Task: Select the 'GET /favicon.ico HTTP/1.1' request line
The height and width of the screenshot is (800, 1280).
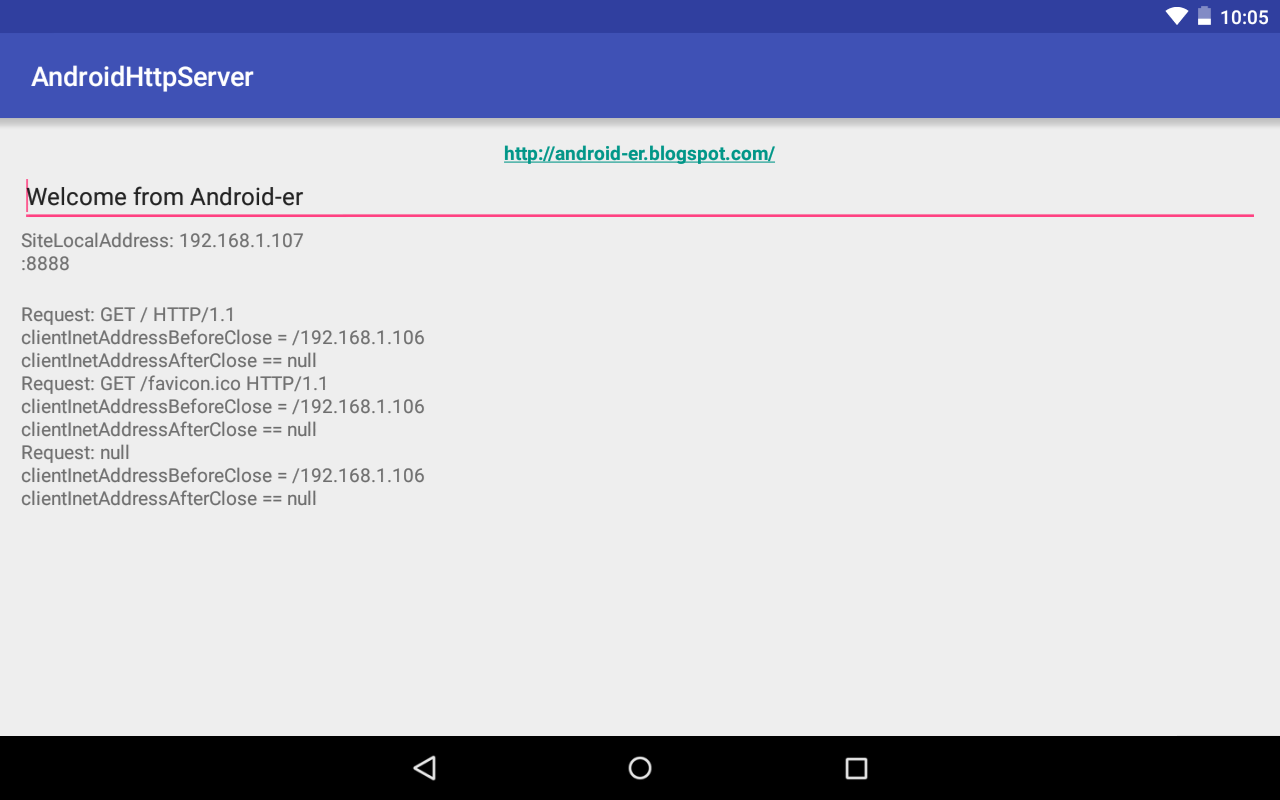Action: (174, 384)
